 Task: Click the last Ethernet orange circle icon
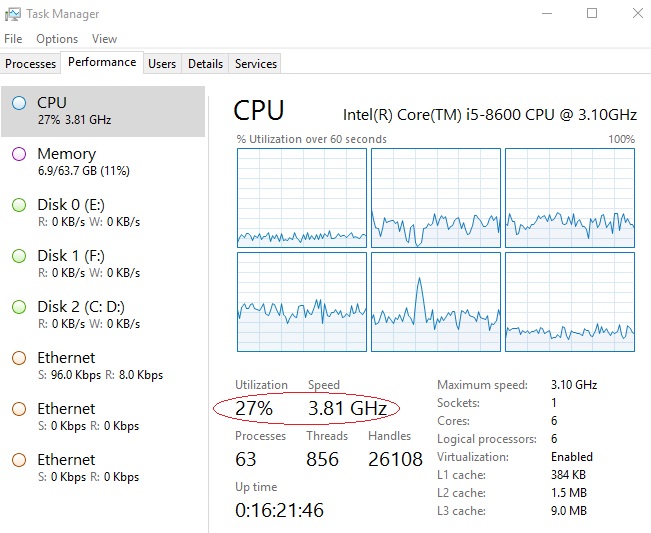19,460
